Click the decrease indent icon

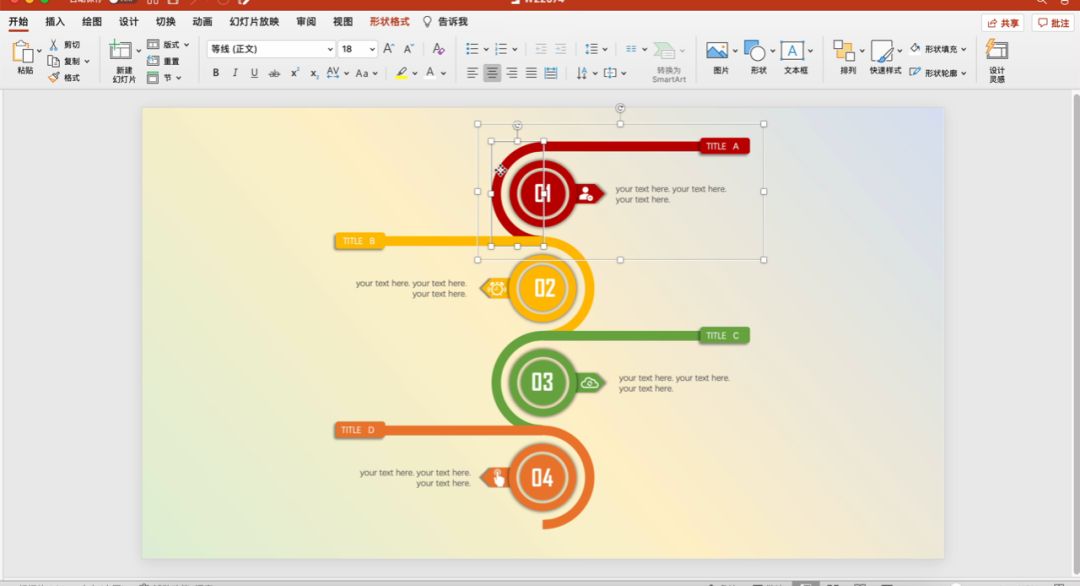click(x=541, y=49)
